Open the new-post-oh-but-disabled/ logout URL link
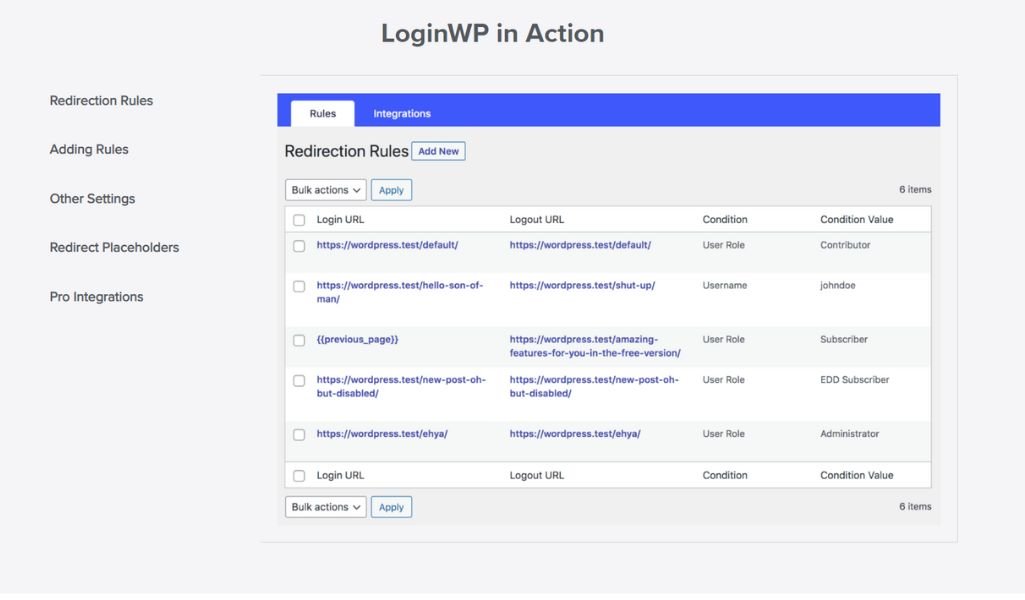 click(x=594, y=386)
